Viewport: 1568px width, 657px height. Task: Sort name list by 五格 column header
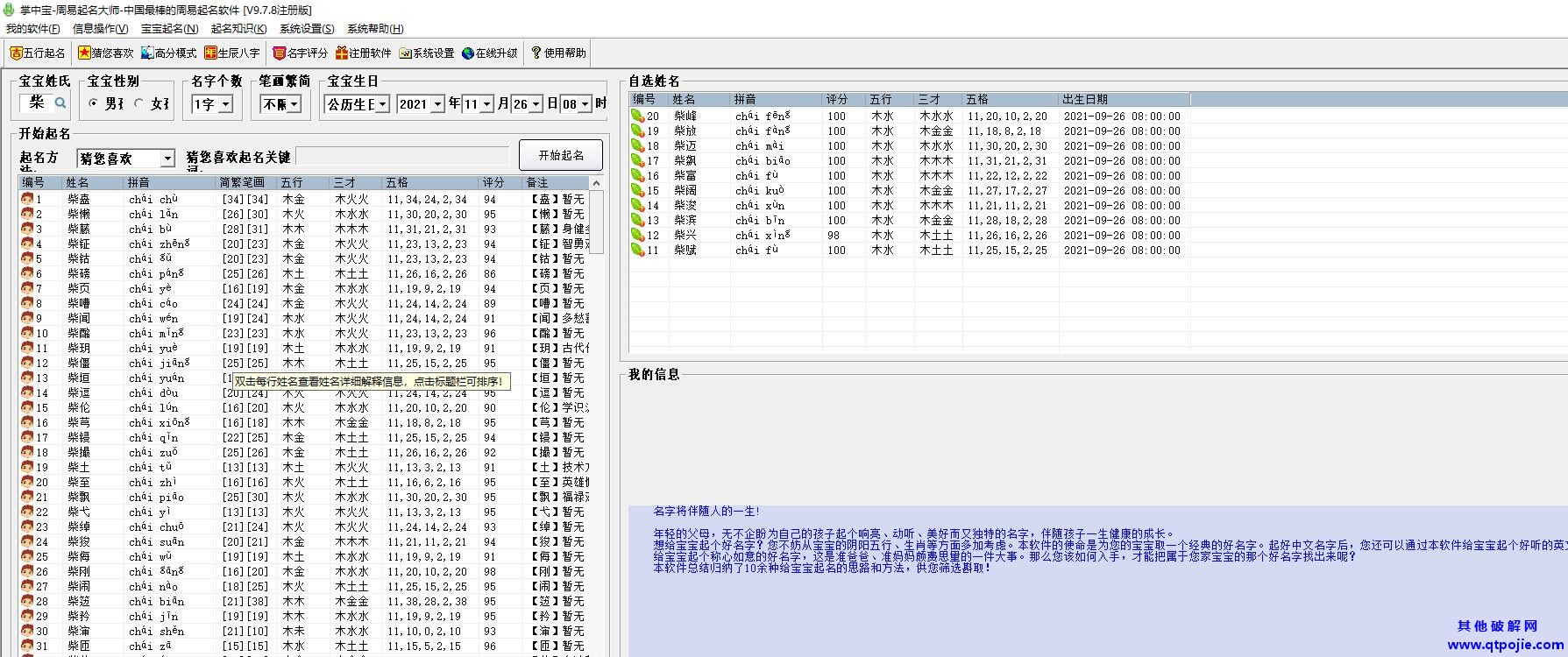pos(430,182)
